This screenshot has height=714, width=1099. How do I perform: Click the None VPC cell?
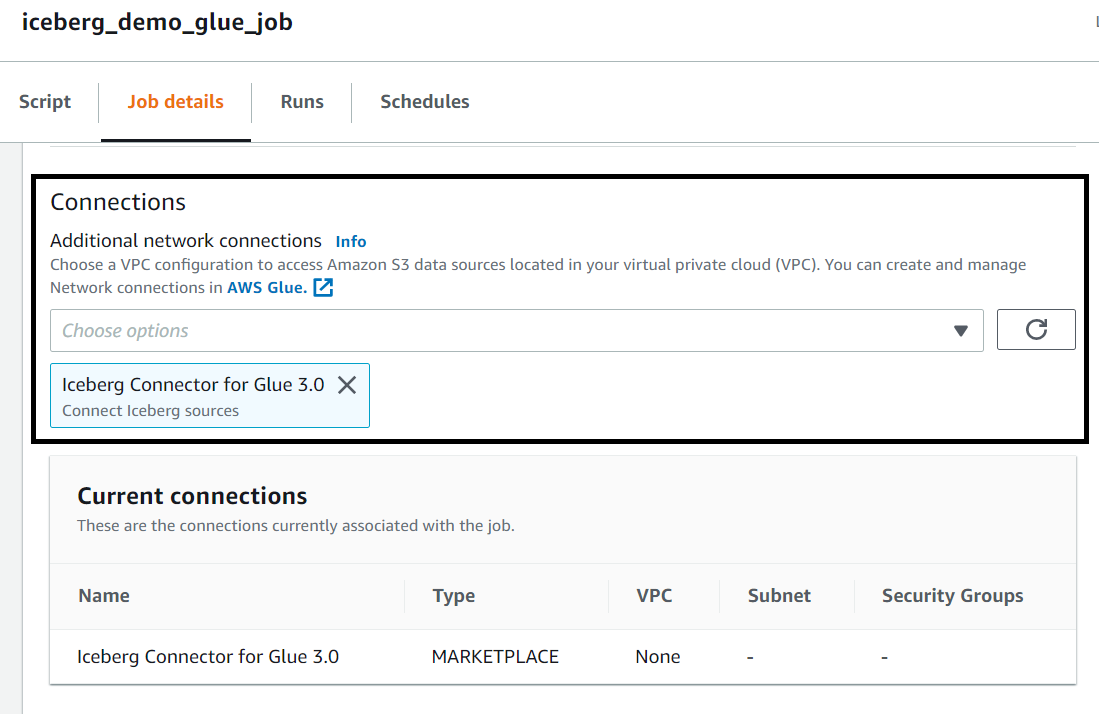click(657, 657)
